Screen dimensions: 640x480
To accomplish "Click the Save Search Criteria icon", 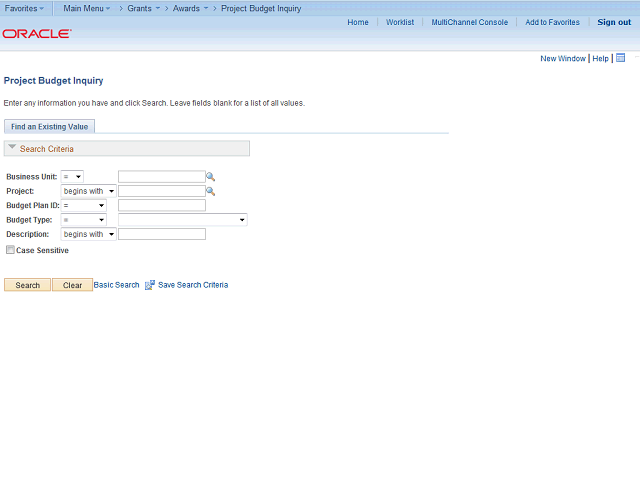I will (150, 285).
